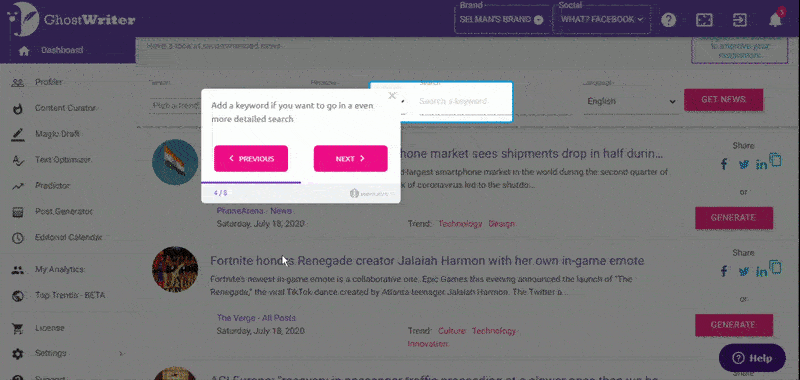800x380 pixels.
Task: Click the GET NEWS button
Action: (723, 99)
